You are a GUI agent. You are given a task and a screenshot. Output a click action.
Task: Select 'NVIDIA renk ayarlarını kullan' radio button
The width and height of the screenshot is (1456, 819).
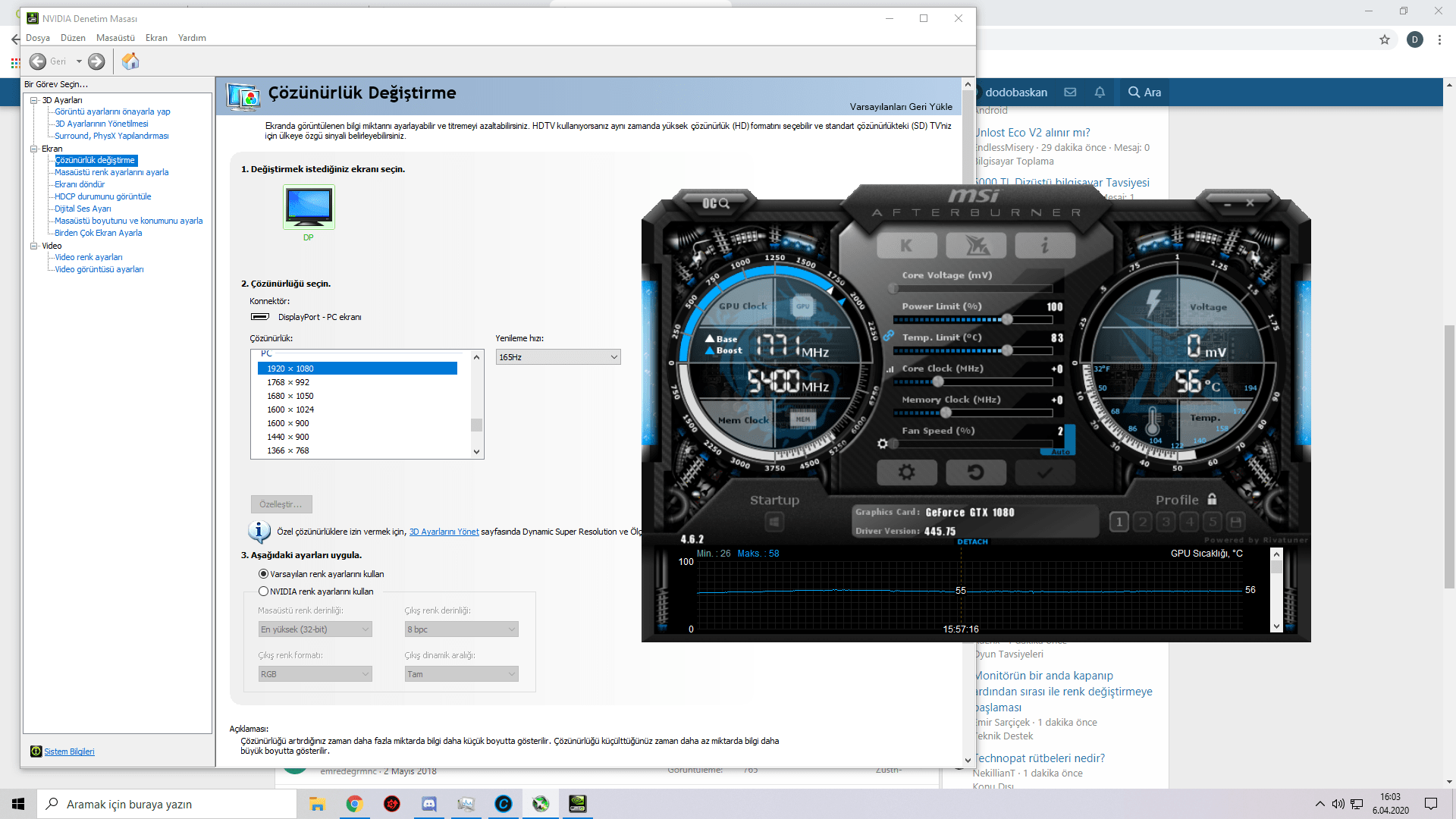tap(263, 591)
